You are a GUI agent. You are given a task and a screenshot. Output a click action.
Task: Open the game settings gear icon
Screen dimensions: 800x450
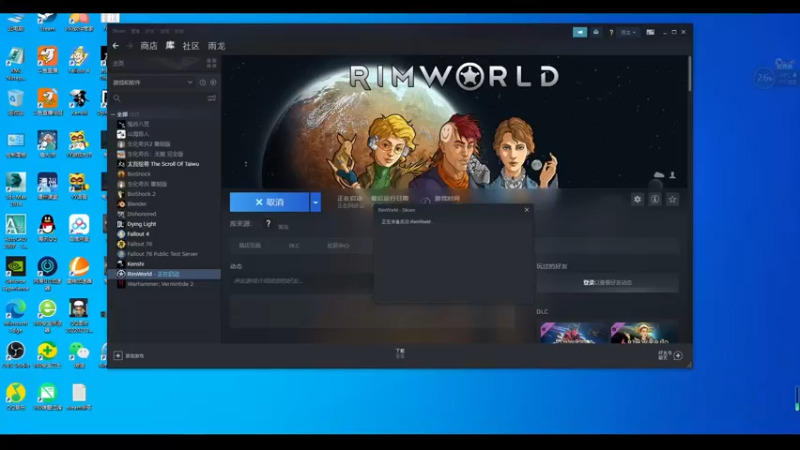click(x=637, y=199)
